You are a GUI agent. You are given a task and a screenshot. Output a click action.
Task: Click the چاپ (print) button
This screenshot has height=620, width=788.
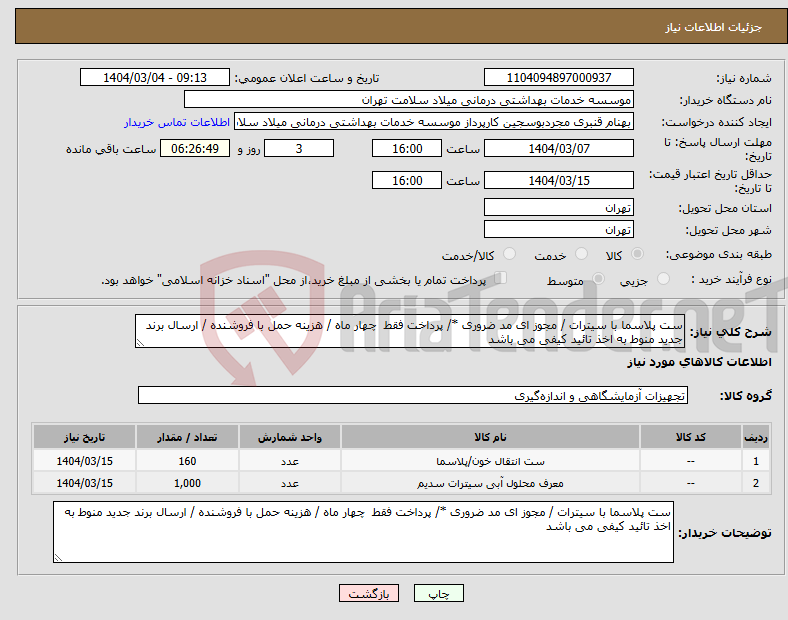[438, 593]
